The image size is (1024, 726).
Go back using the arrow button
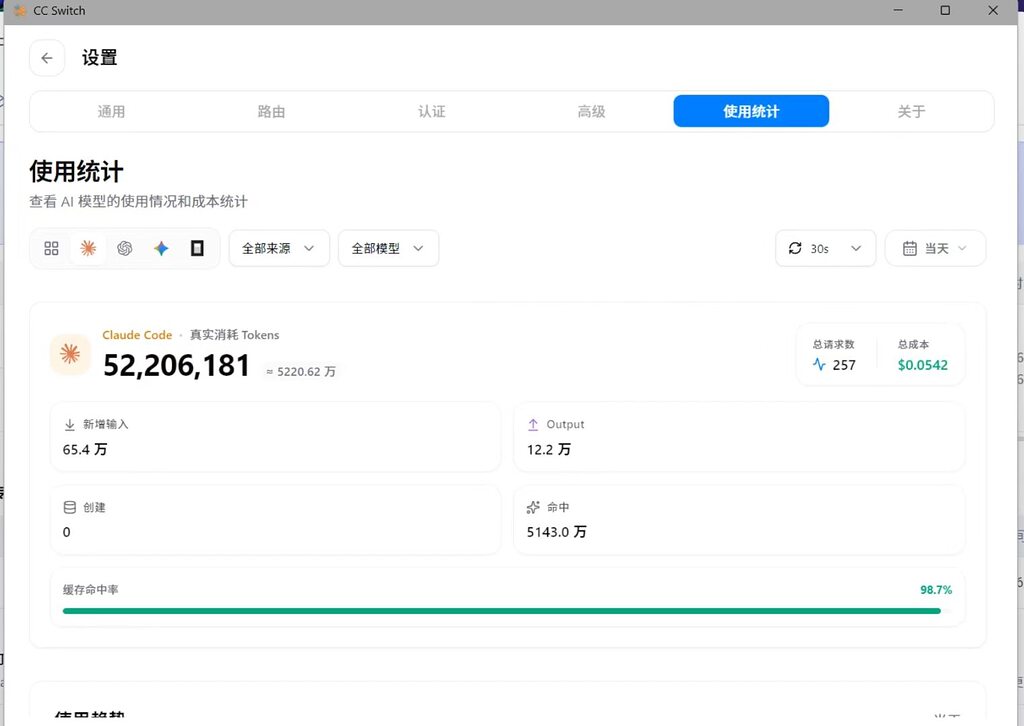coord(47,58)
